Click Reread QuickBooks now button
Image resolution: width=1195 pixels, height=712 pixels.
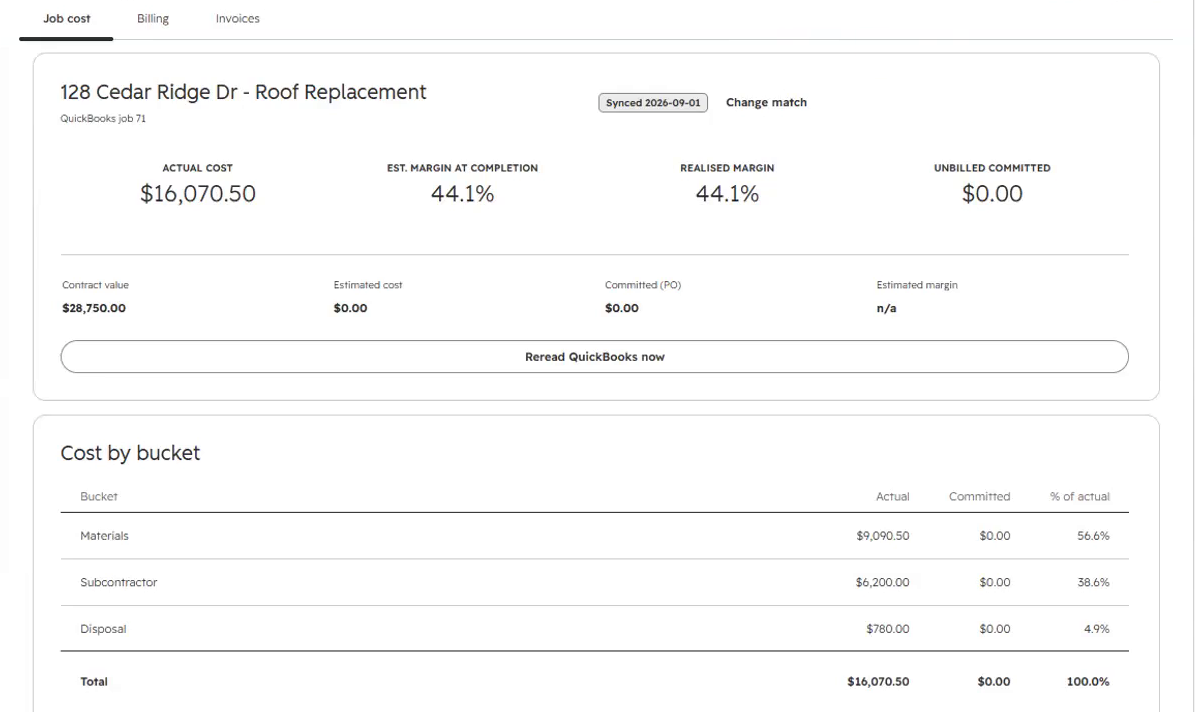pyautogui.click(x=594, y=357)
